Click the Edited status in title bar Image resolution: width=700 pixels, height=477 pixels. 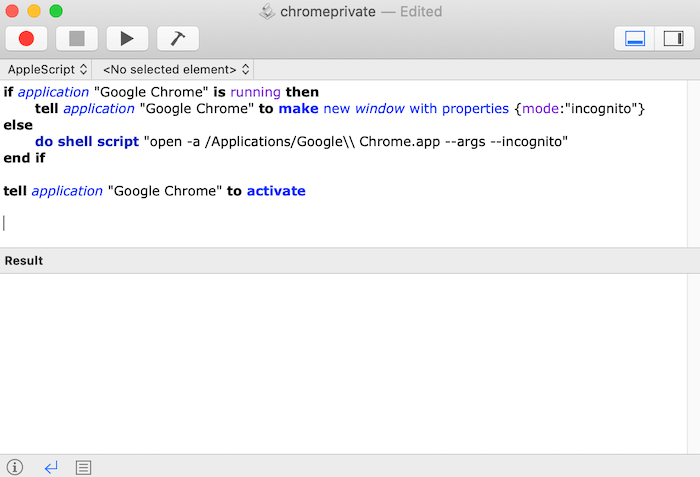coord(421,12)
